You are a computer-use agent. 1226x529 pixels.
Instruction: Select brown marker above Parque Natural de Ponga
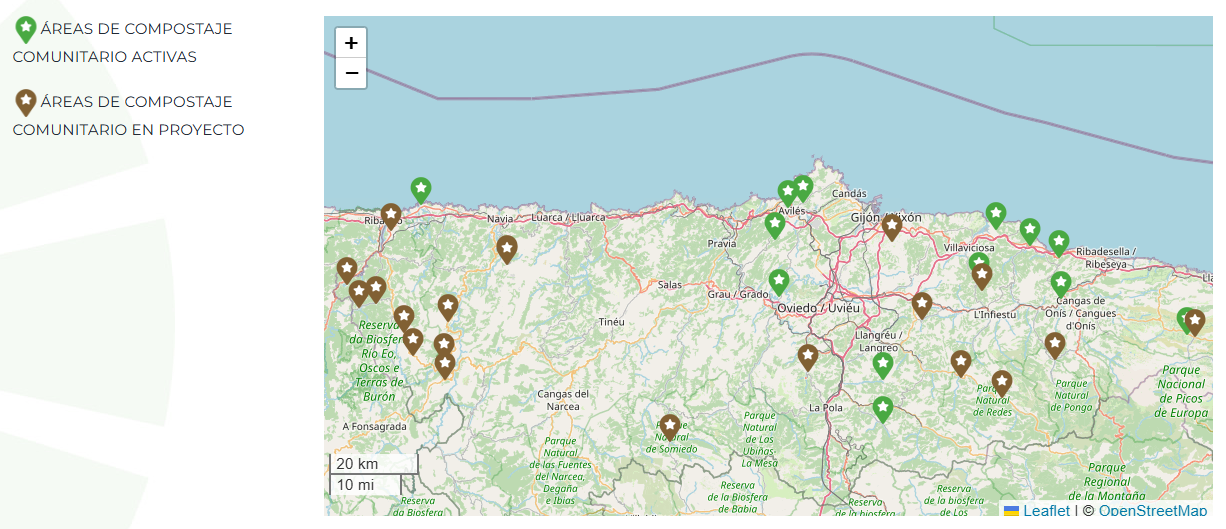[1055, 344]
